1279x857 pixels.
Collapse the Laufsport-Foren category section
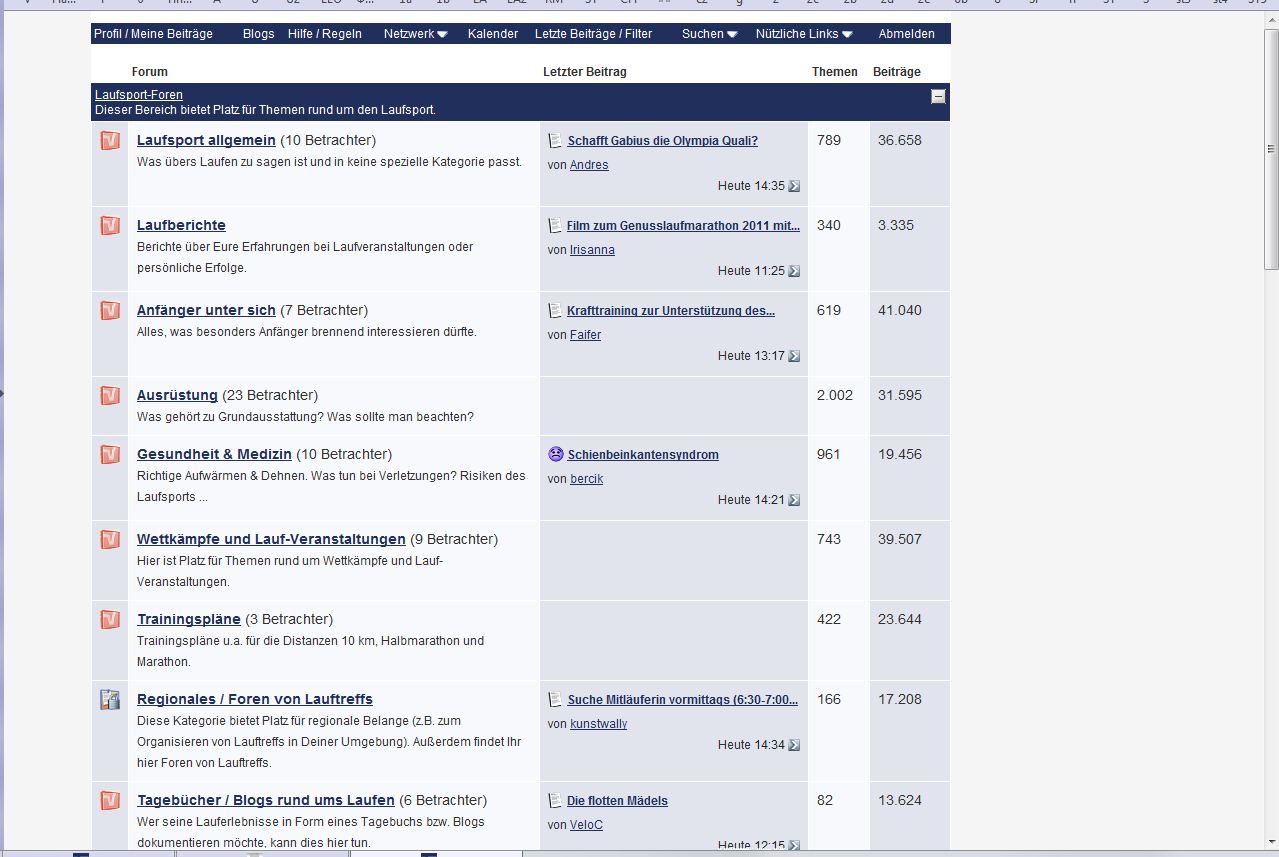[938, 96]
